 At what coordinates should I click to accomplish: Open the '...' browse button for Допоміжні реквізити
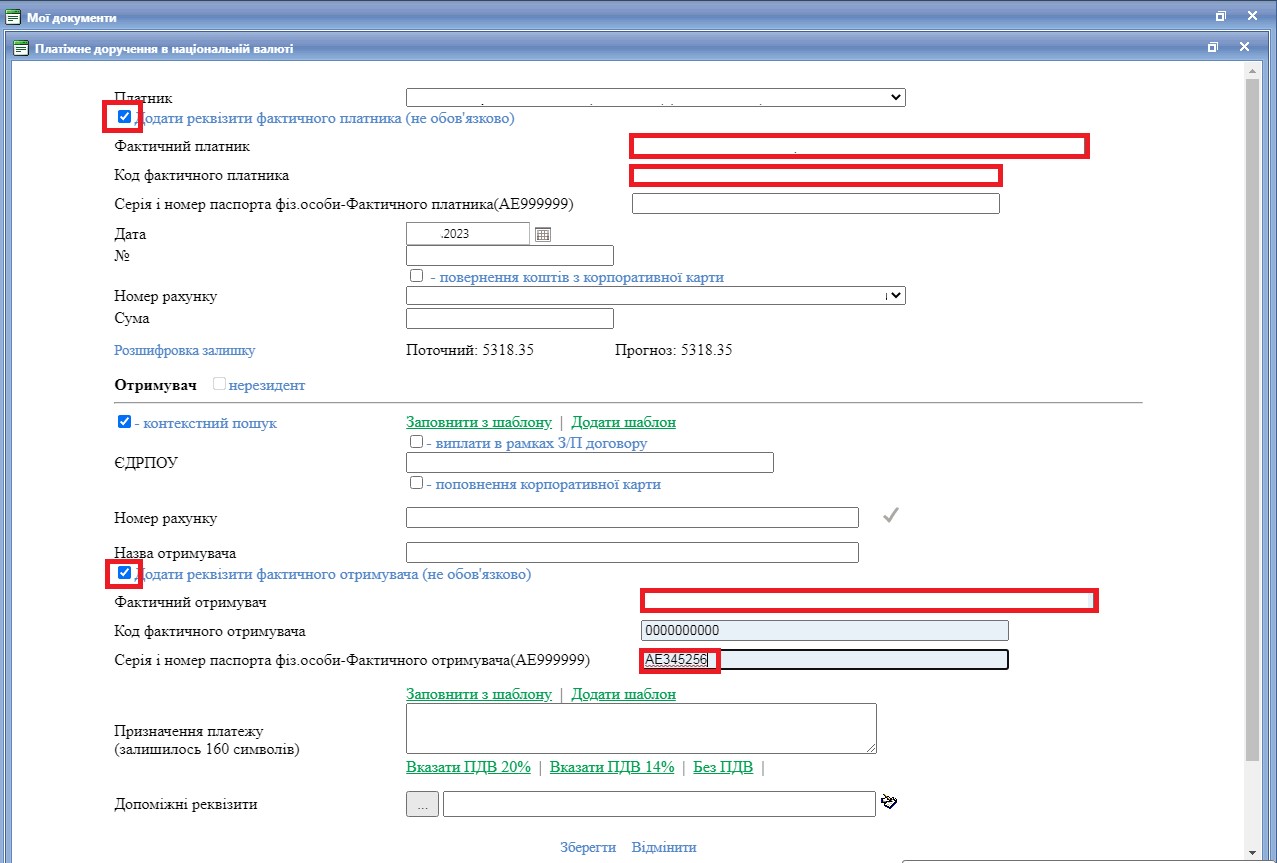click(422, 804)
